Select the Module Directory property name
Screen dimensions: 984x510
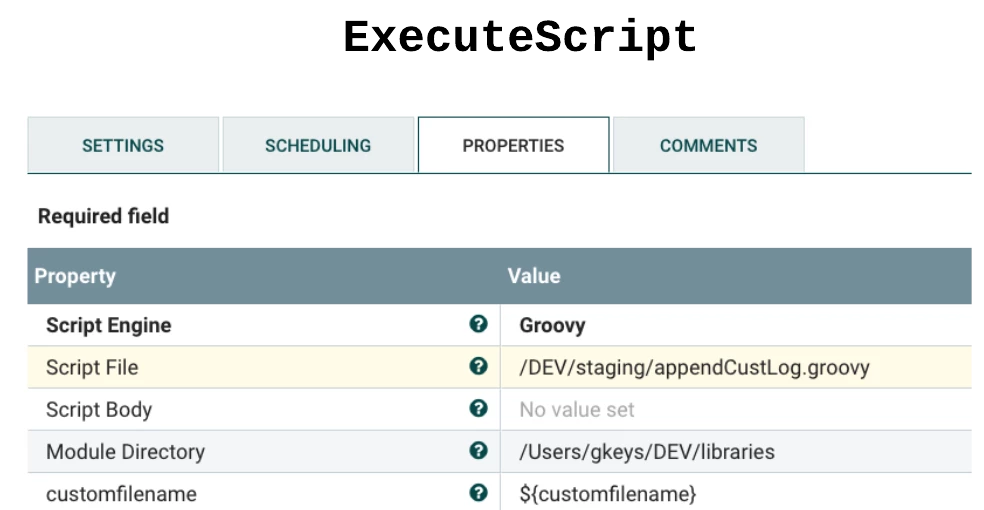[x=126, y=452]
